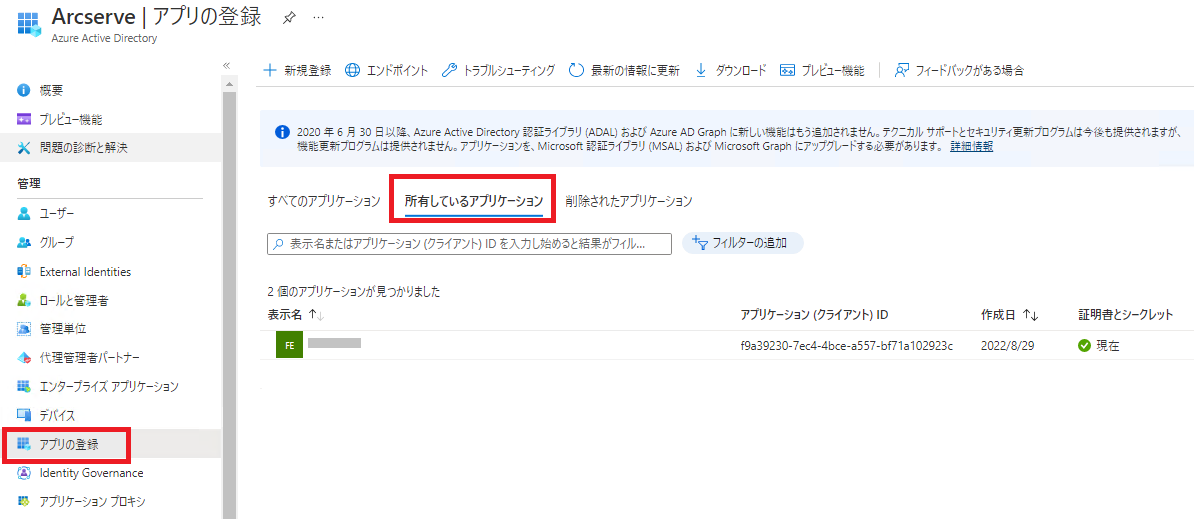This screenshot has width=1194, height=519.
Task: Click the External Identities icon
Action: point(24,272)
